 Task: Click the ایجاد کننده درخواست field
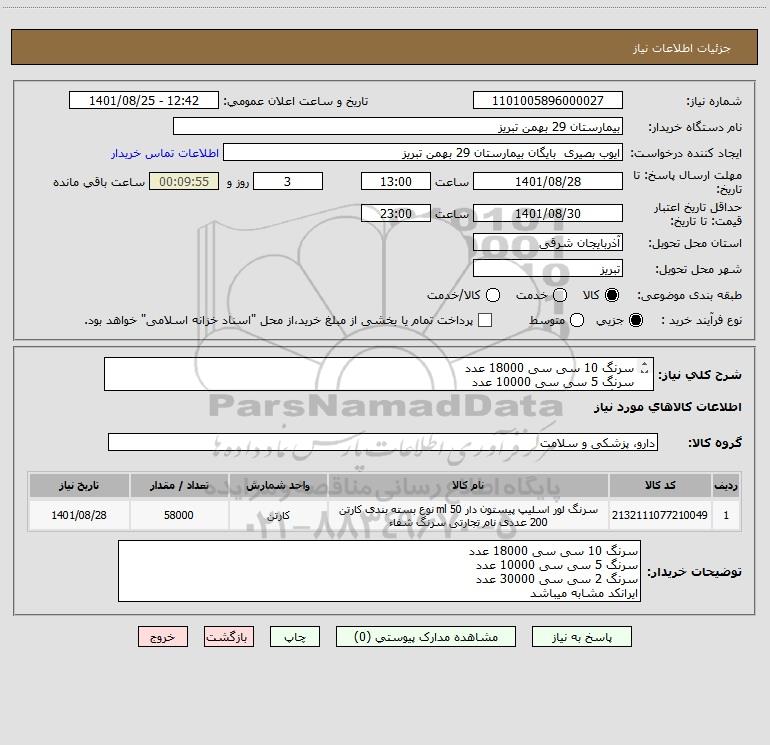(x=423, y=153)
